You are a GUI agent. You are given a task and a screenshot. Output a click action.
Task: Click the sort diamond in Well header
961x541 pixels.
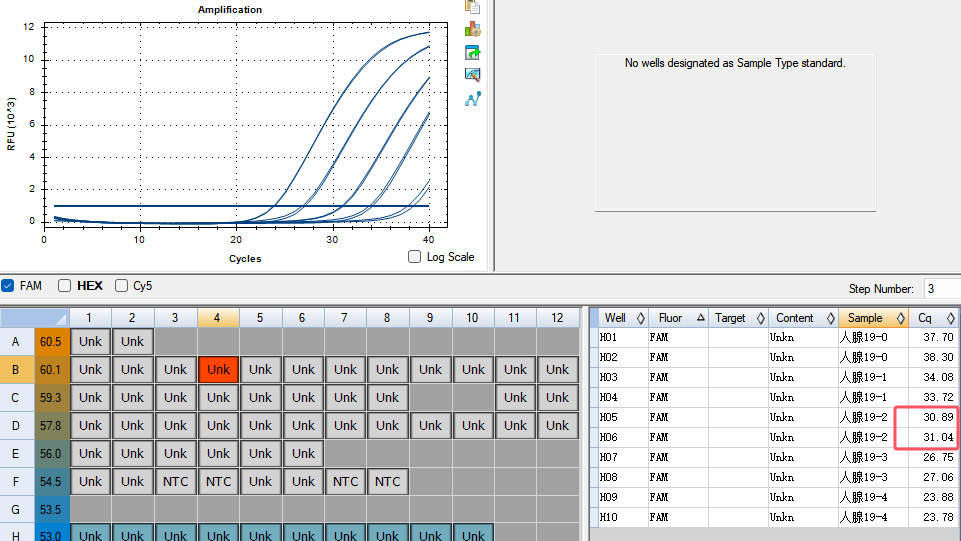click(x=640, y=318)
